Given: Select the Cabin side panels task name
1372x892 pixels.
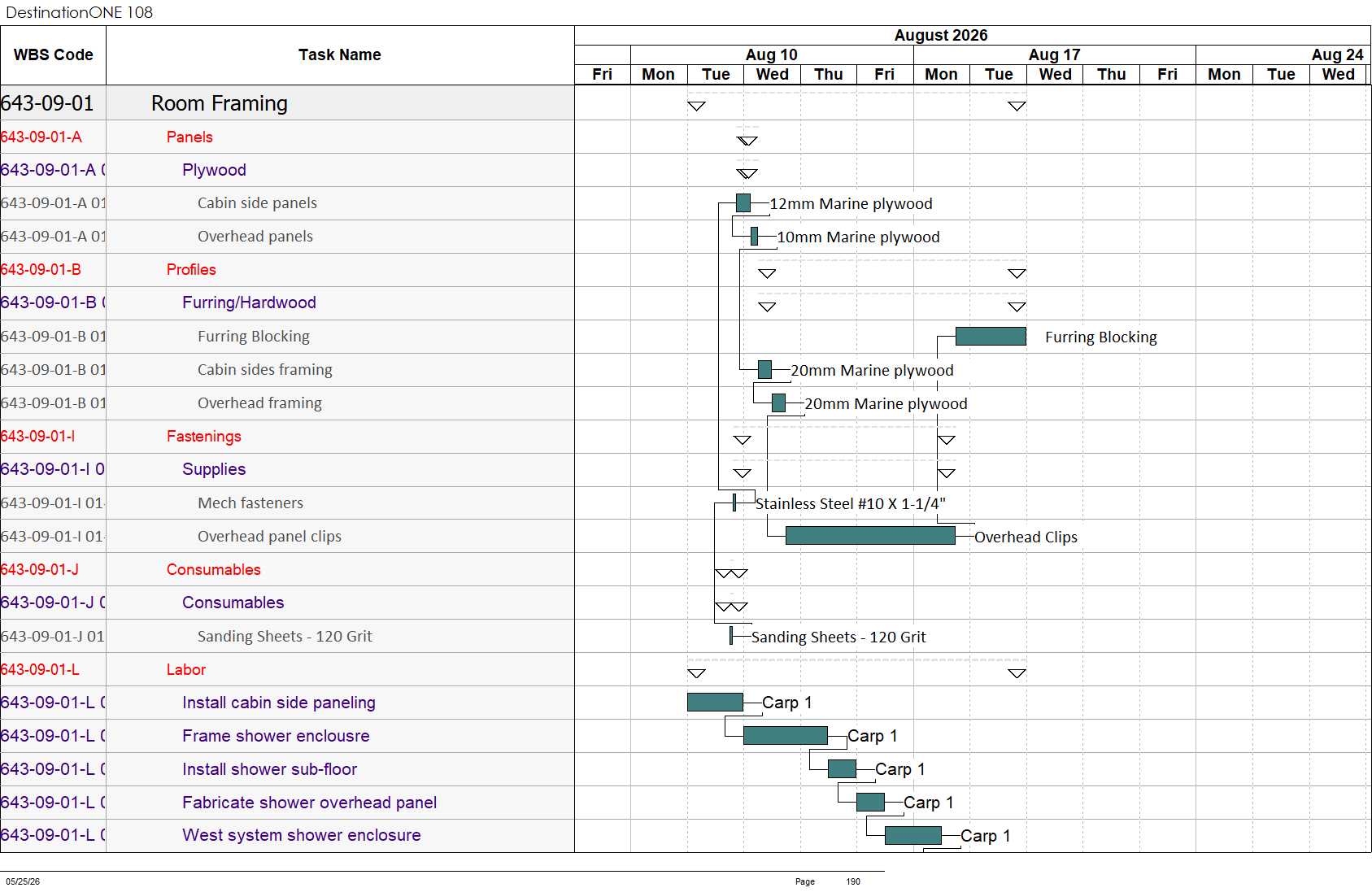Looking at the screenshot, I should pyautogui.click(x=257, y=203).
